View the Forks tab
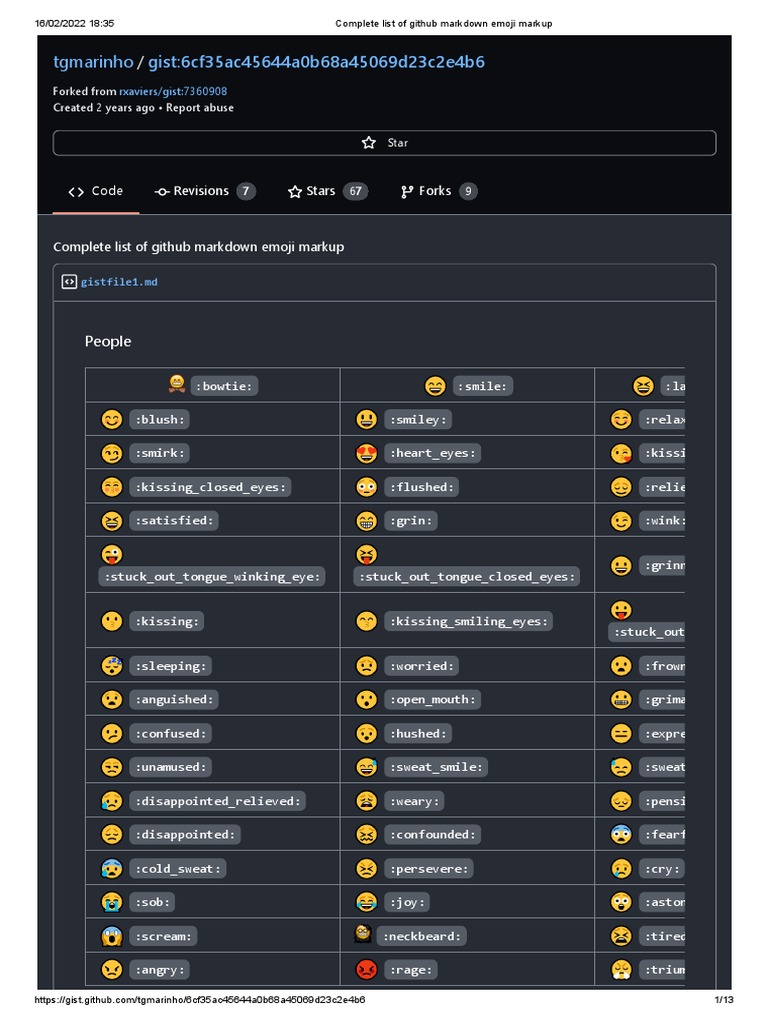 coord(438,191)
